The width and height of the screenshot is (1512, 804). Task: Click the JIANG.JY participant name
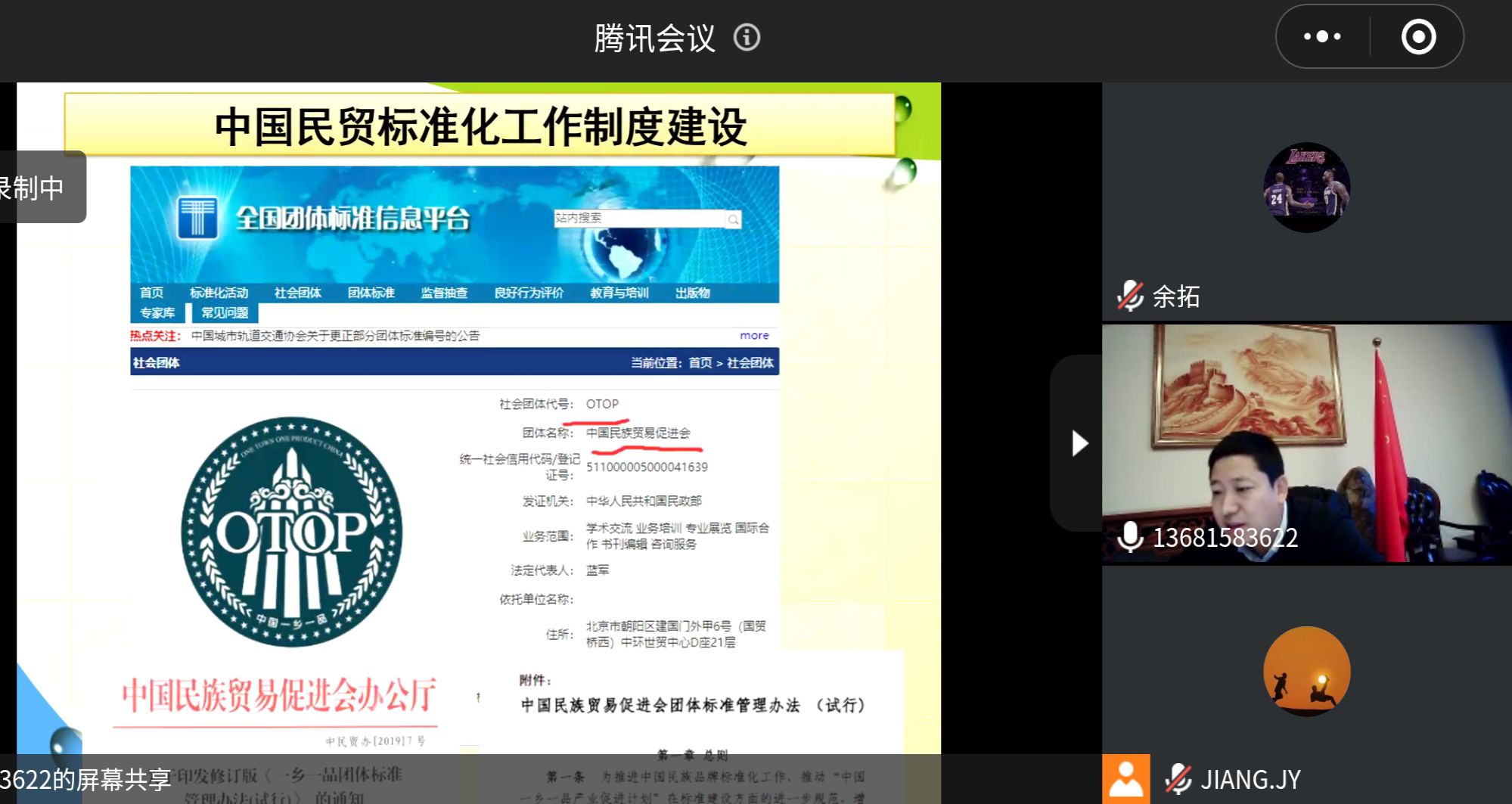pyautogui.click(x=1250, y=779)
